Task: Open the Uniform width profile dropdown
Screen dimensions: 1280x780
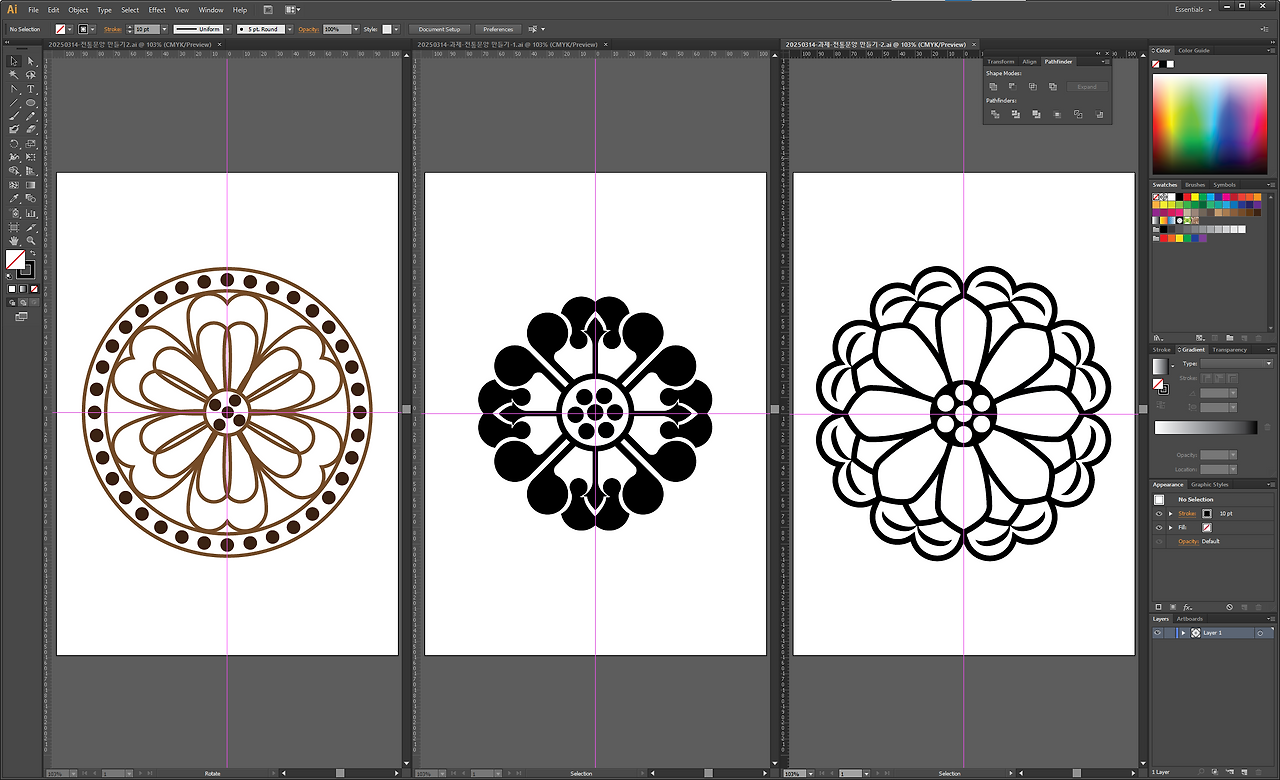Action: click(x=228, y=29)
